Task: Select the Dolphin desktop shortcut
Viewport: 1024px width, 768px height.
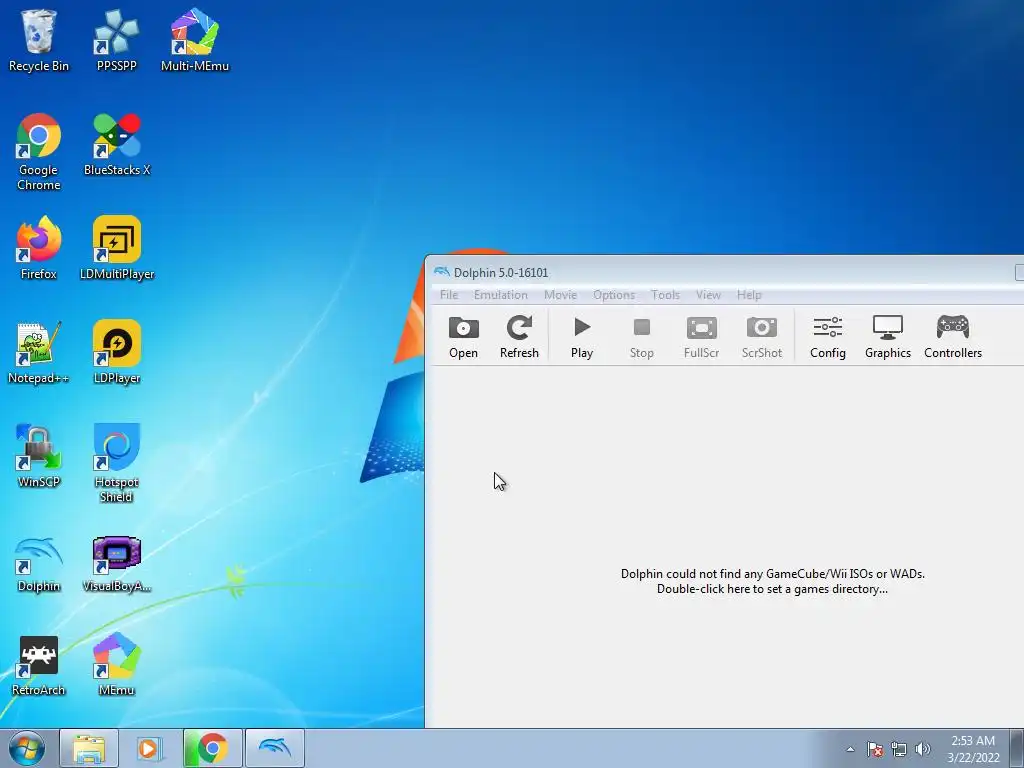Action: click(x=39, y=564)
